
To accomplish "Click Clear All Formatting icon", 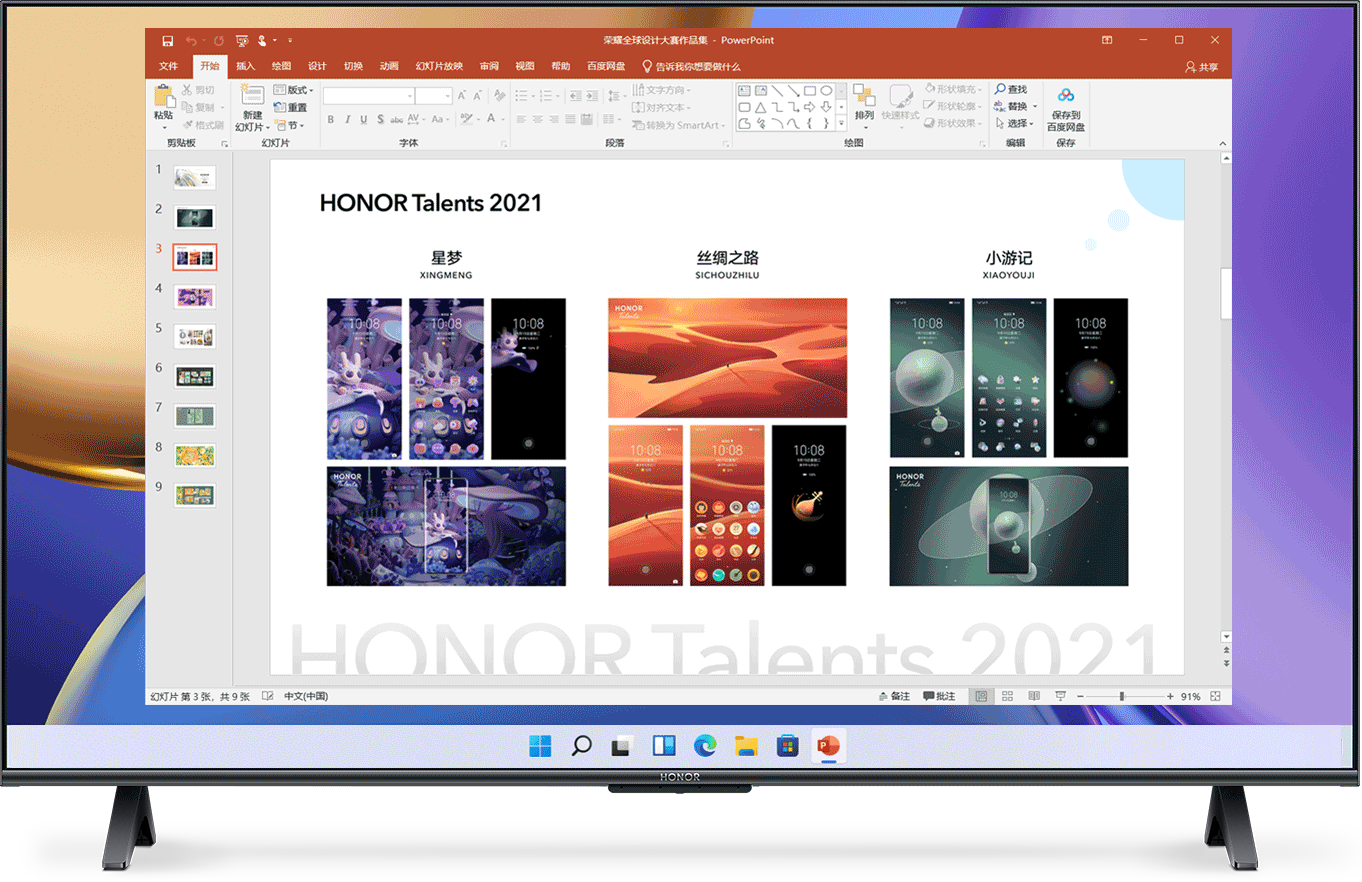I will (499, 96).
